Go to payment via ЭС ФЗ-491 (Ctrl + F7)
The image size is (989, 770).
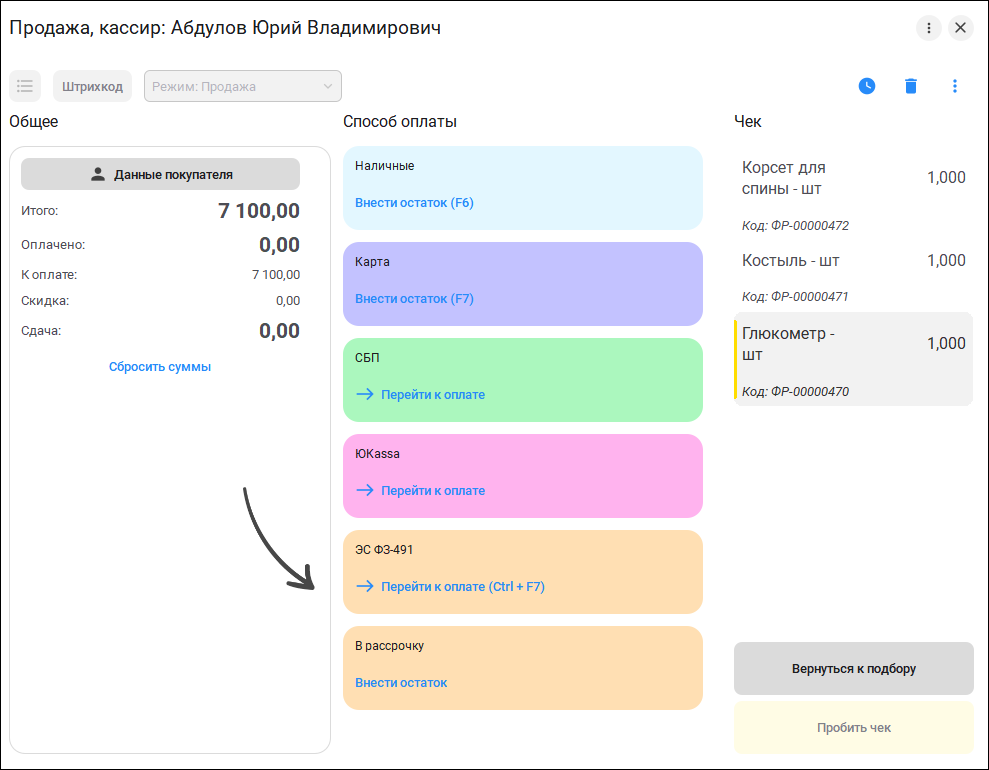[x=462, y=586]
